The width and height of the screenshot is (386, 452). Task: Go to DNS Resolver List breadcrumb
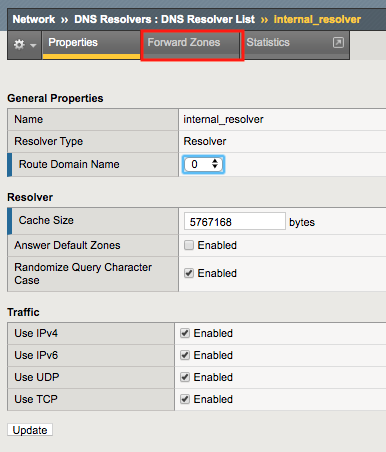pyautogui.click(x=165, y=19)
